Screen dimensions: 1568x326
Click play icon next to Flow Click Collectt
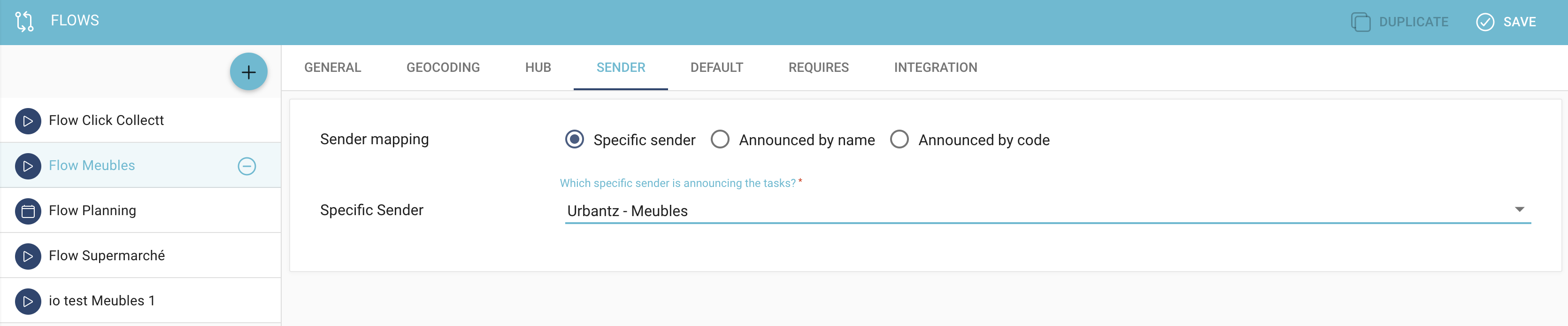28,121
